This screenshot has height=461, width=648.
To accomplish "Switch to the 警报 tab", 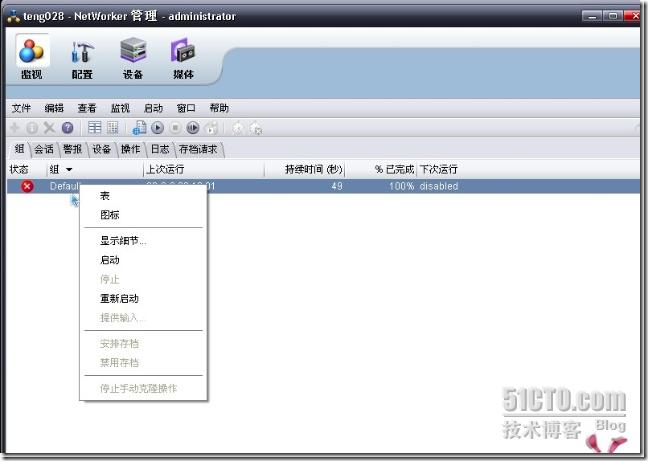I will (x=72, y=149).
